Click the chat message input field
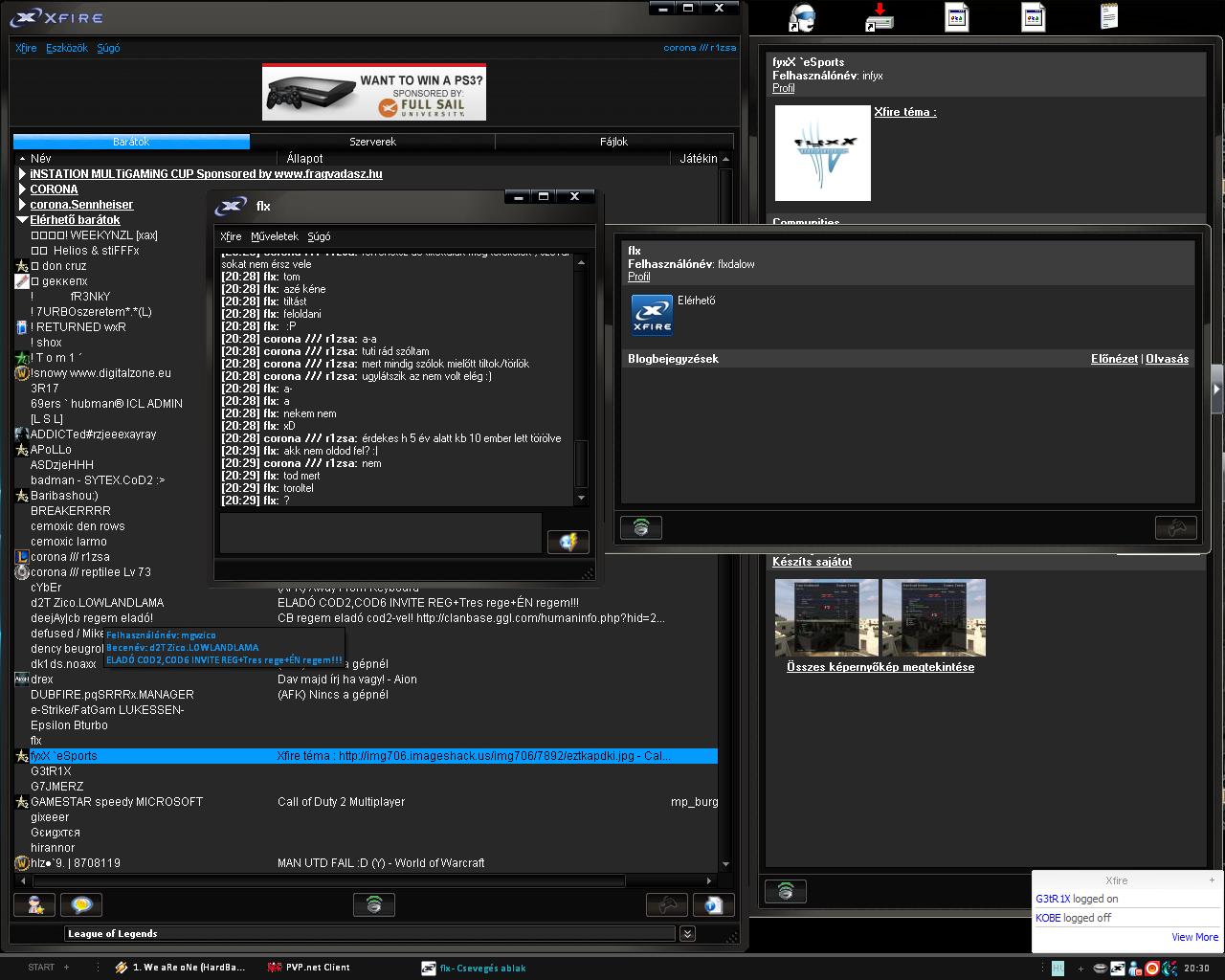The width and height of the screenshot is (1225, 980). 380,533
